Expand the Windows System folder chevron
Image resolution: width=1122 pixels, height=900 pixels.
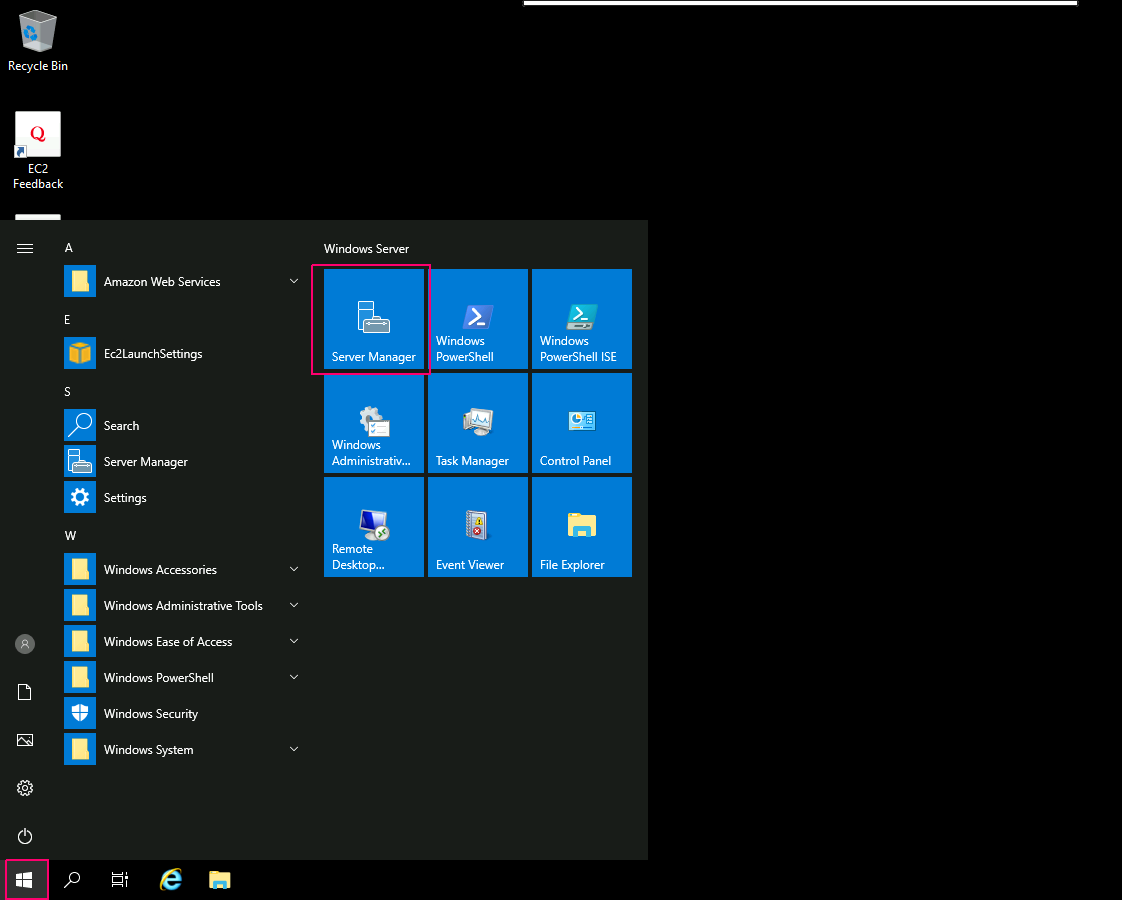pos(293,749)
